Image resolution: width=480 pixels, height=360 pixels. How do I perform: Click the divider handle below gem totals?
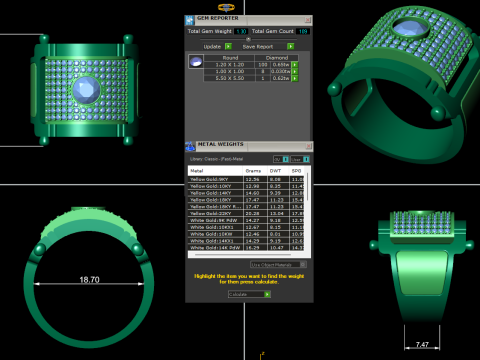(248, 39)
